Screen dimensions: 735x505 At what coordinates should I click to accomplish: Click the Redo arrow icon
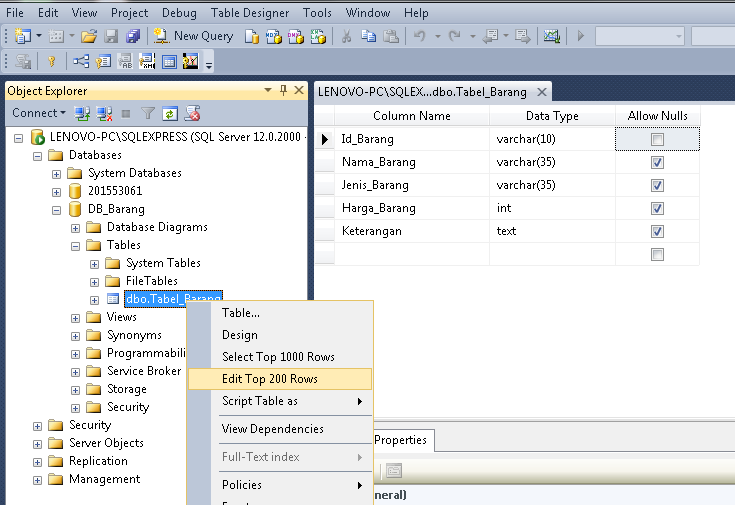click(454, 36)
